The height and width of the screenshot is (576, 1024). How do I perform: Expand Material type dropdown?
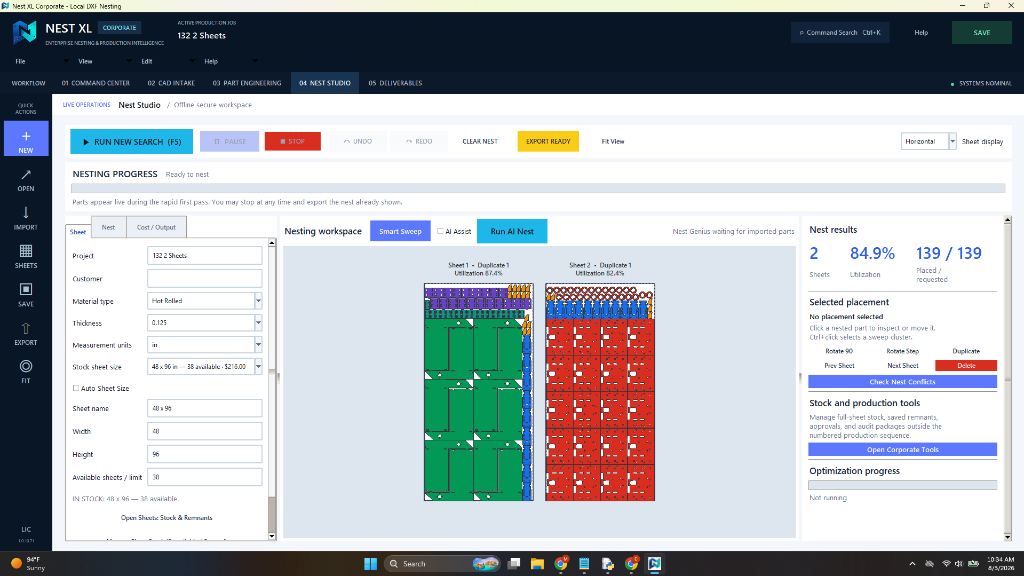pyautogui.click(x=258, y=301)
